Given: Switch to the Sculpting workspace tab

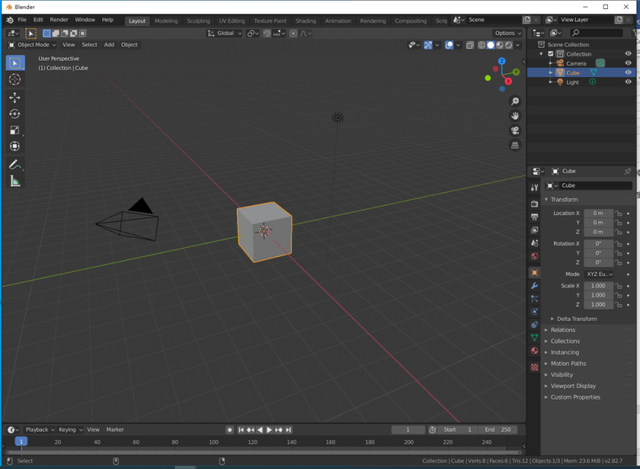Looking at the screenshot, I should pos(198,20).
